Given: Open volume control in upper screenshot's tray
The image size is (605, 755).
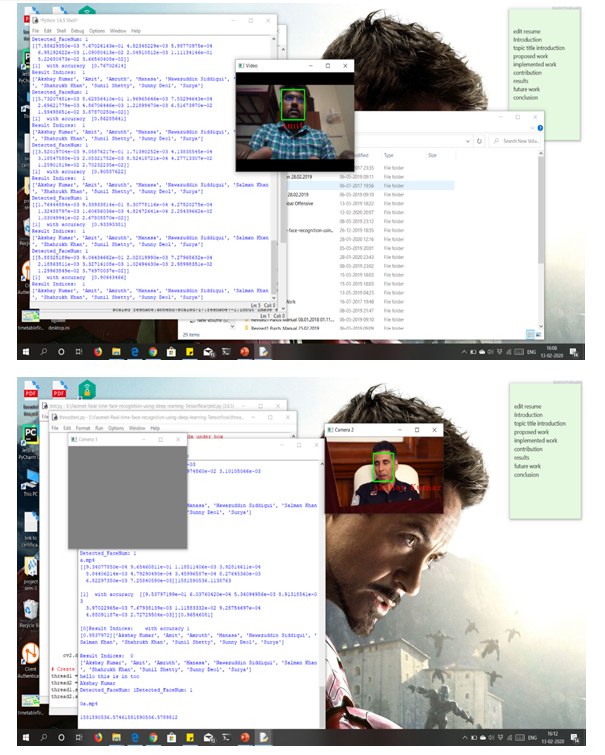Looking at the screenshot, I should coord(490,352).
